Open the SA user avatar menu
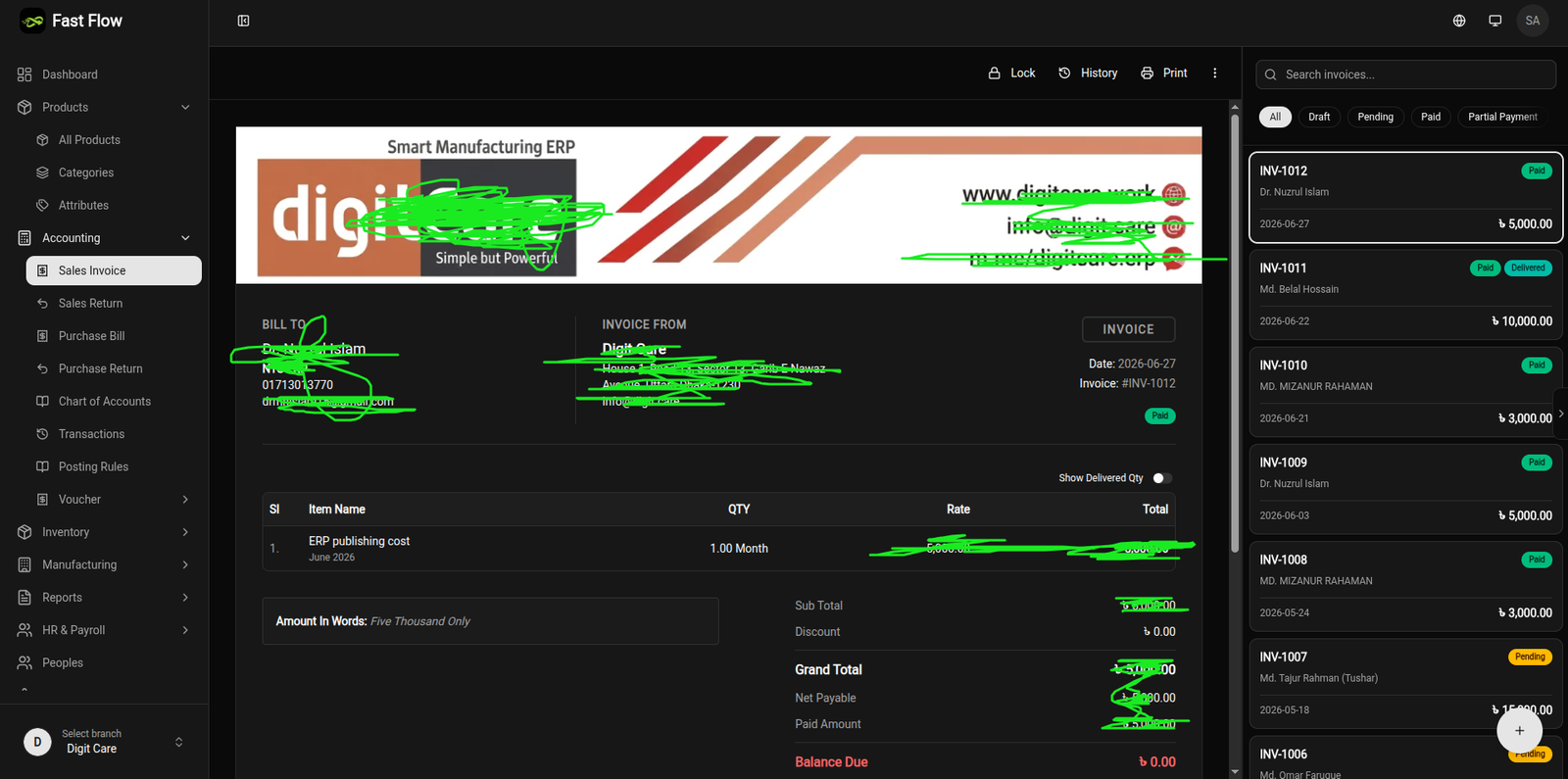Screen dimensions: 1568x779 pos(1532,21)
